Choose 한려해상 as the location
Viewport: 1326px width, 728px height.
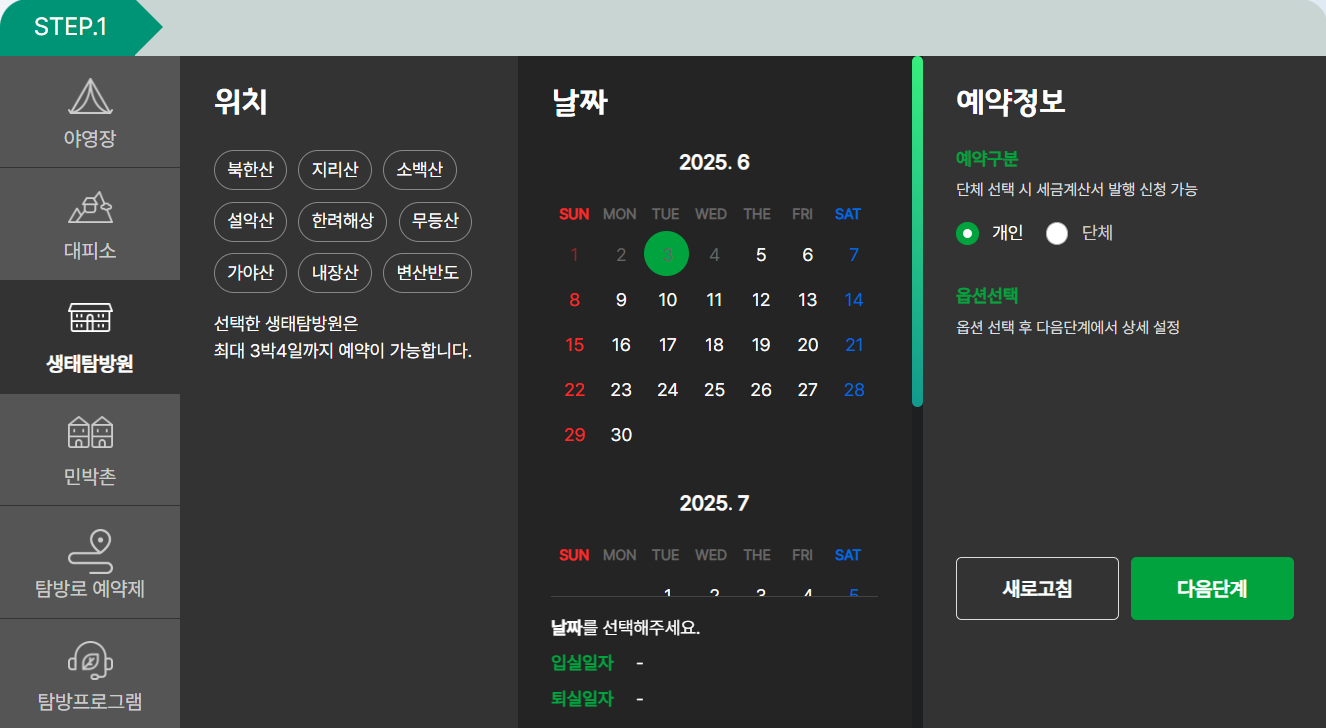[342, 221]
